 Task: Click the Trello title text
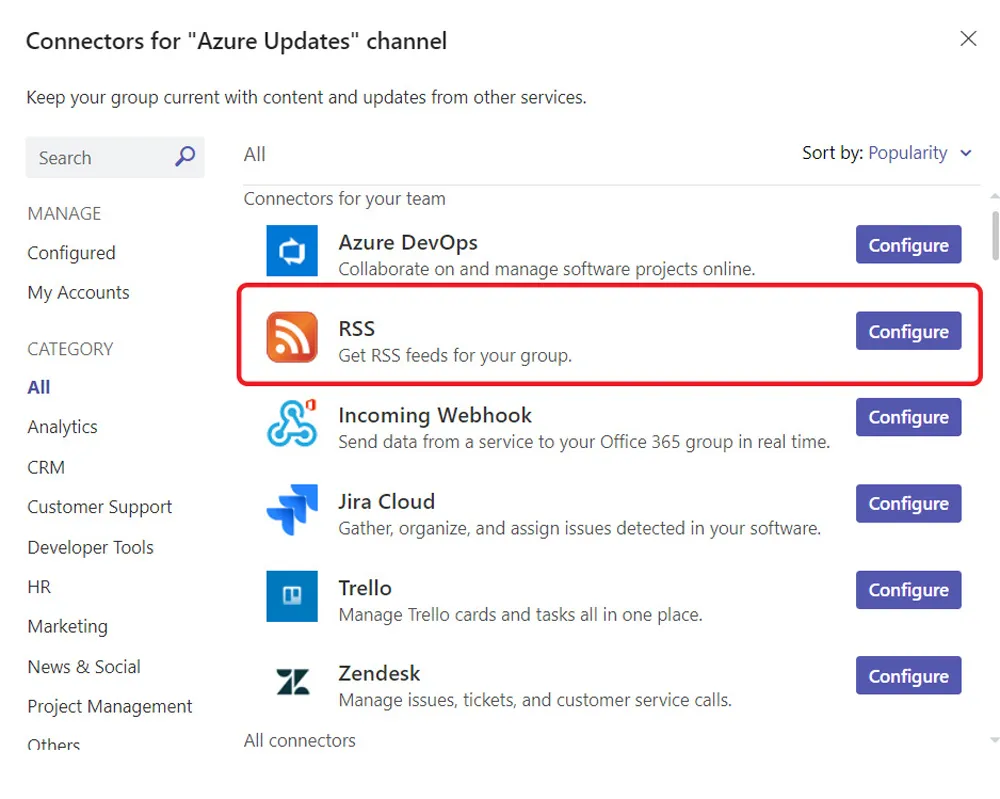coord(365,588)
